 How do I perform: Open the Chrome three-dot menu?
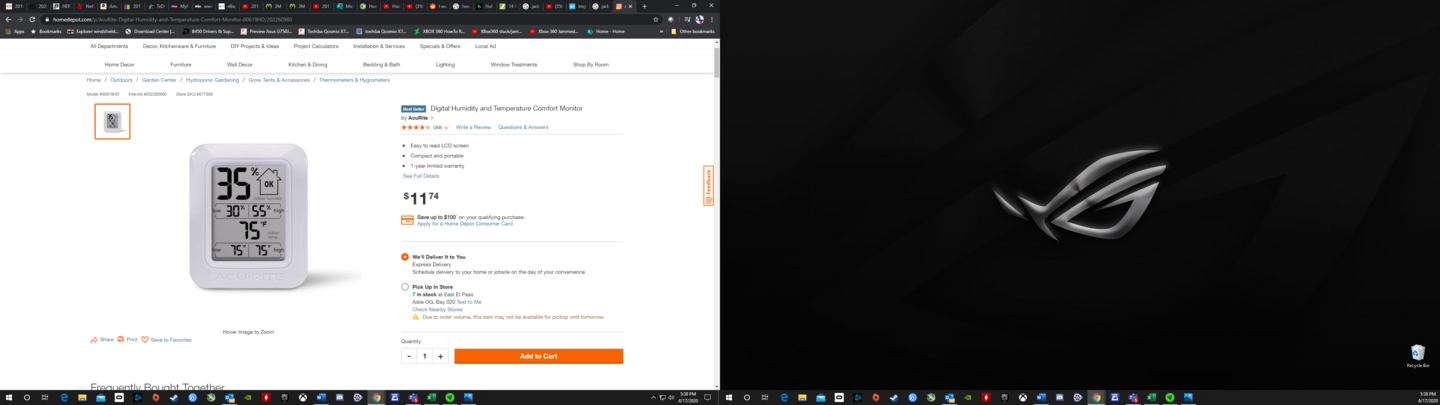(712, 19)
